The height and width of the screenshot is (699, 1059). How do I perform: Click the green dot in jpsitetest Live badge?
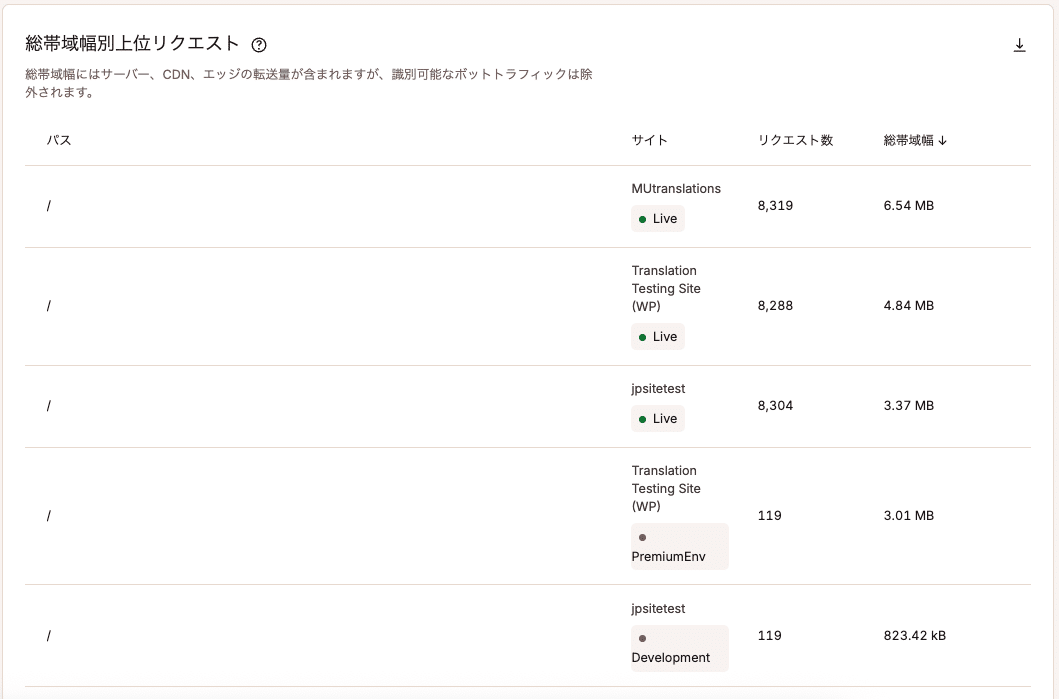[x=642, y=418]
